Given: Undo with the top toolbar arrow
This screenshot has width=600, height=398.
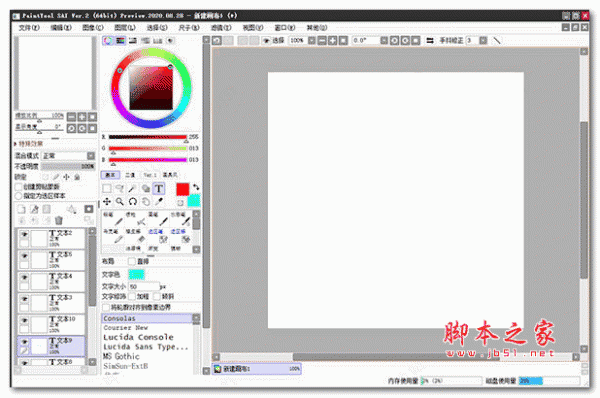Looking at the screenshot, I should (x=217, y=41).
